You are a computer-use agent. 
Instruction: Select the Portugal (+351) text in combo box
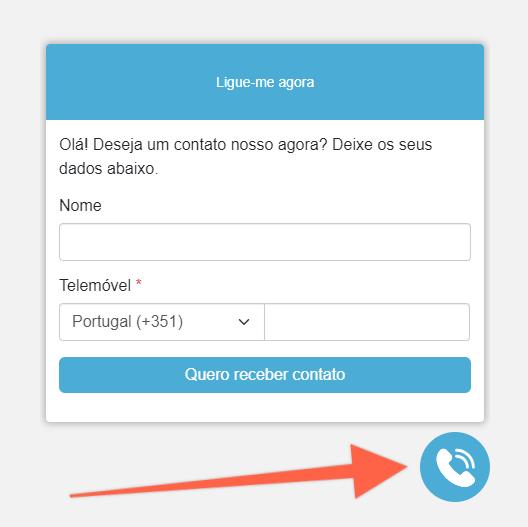(128, 321)
